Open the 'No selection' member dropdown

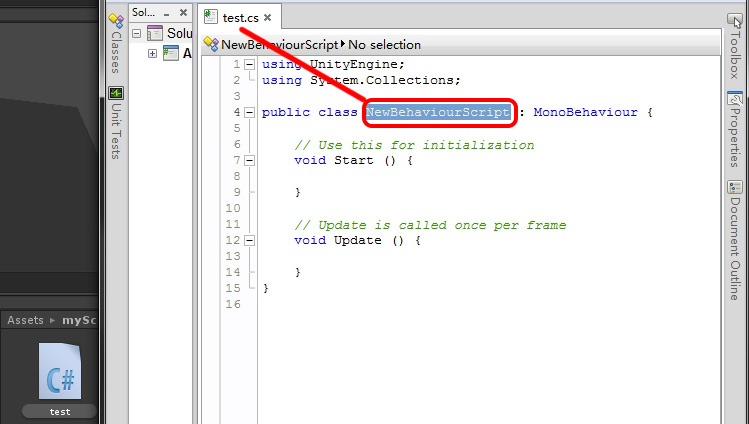click(384, 44)
